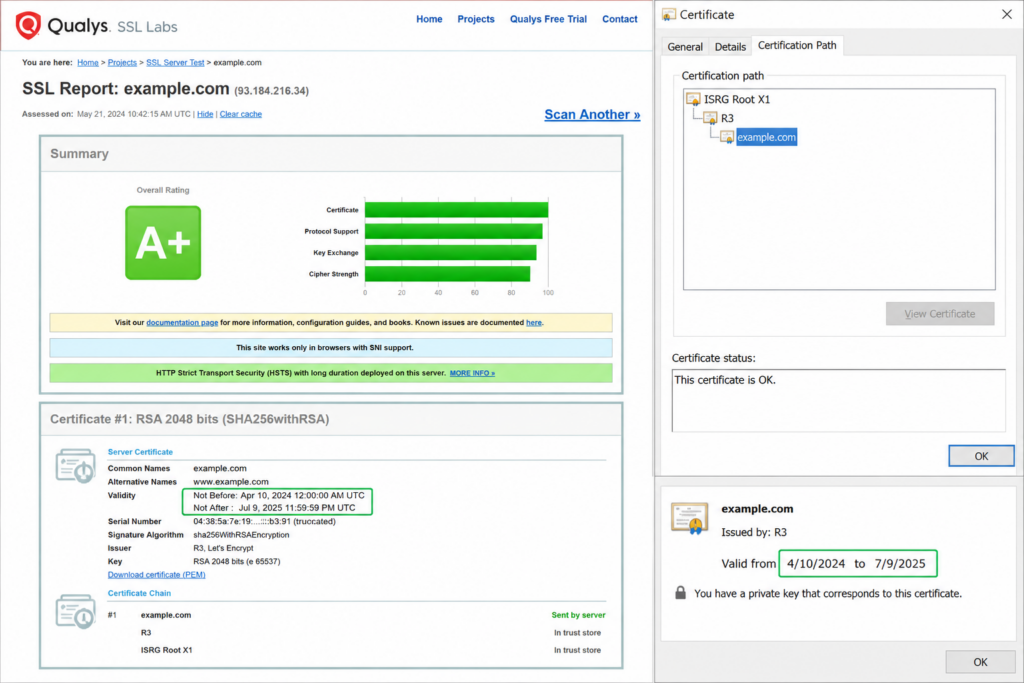Open the SSL Server Test breadcrumb link
This screenshot has width=1024, height=683.
pos(175,63)
